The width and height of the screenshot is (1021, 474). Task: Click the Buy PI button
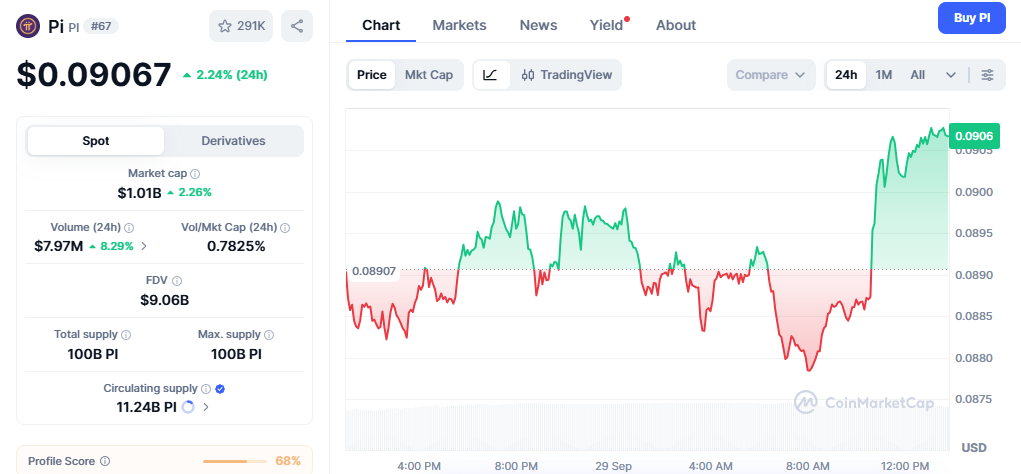click(972, 18)
